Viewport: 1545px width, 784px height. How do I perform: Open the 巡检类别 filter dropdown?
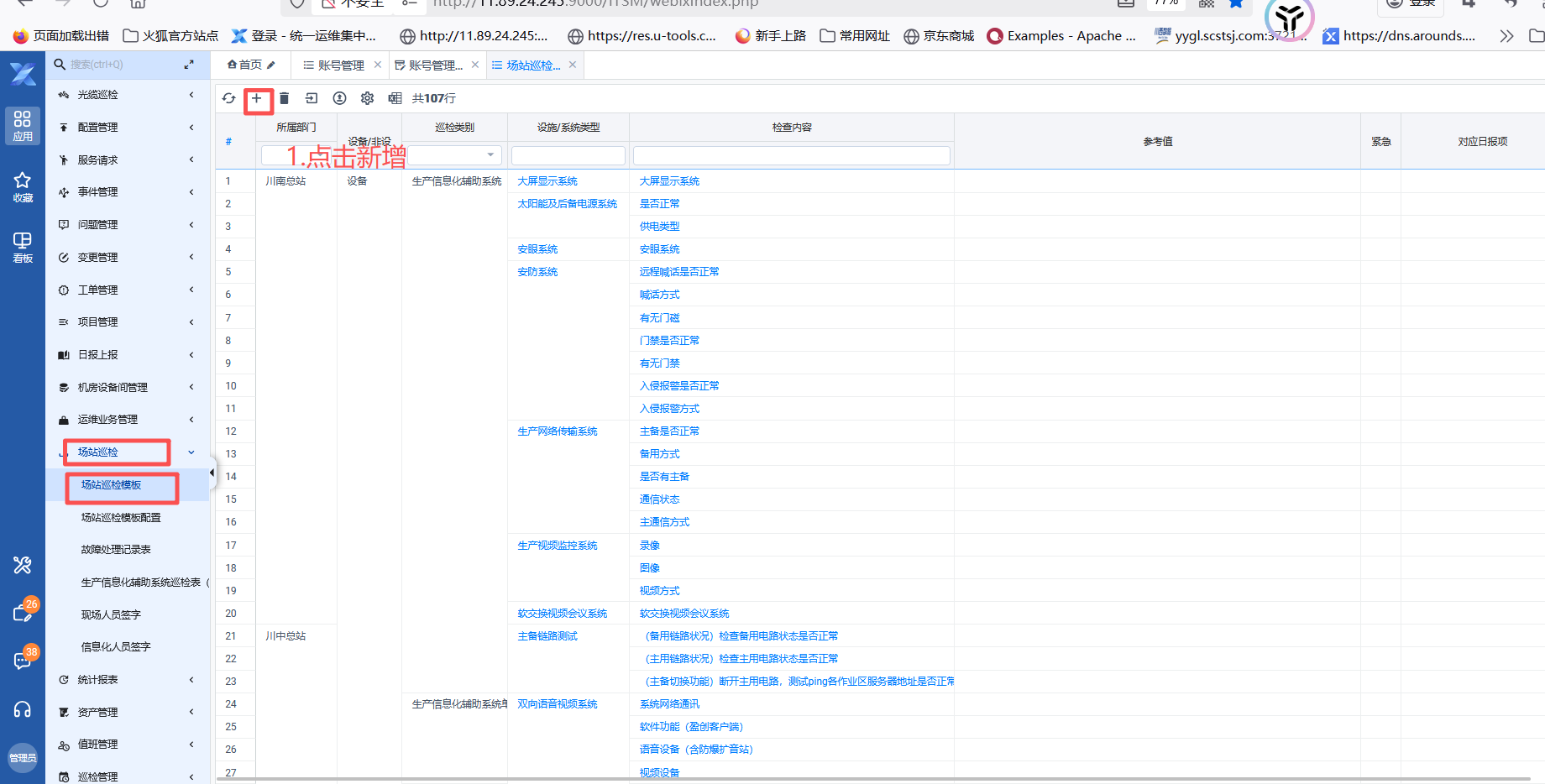pyautogui.click(x=490, y=155)
